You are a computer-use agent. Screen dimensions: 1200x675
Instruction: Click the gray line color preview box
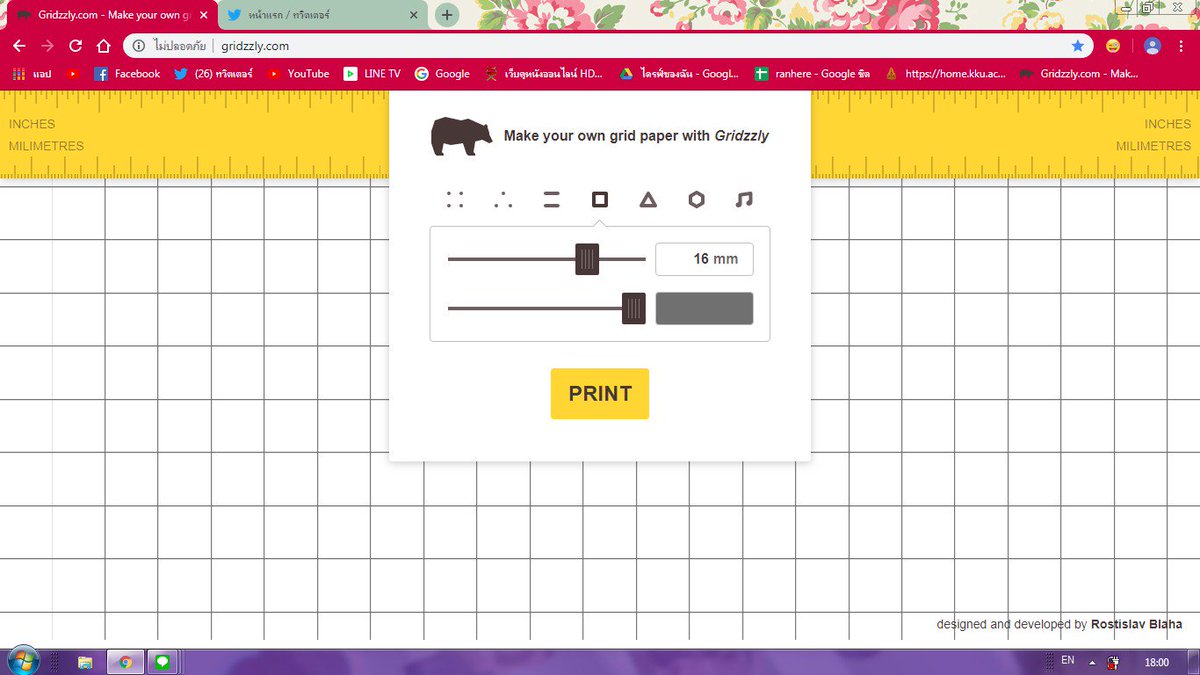(x=704, y=309)
